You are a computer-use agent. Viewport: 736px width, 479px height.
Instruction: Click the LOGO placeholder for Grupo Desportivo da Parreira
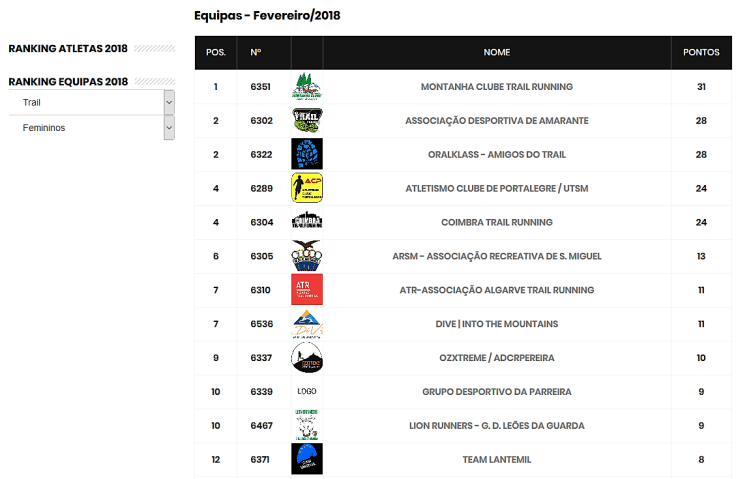point(307,391)
